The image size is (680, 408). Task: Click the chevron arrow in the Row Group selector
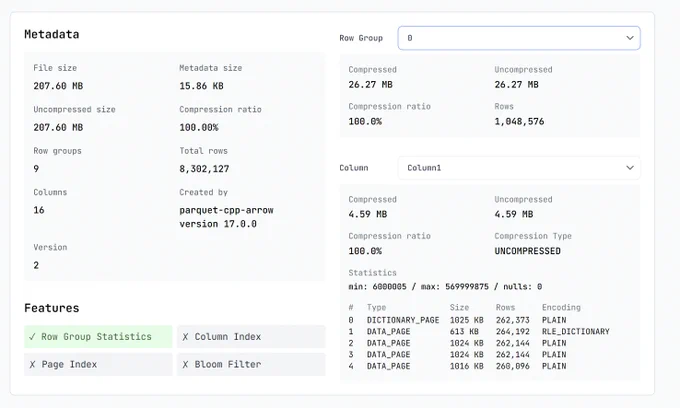coord(630,38)
